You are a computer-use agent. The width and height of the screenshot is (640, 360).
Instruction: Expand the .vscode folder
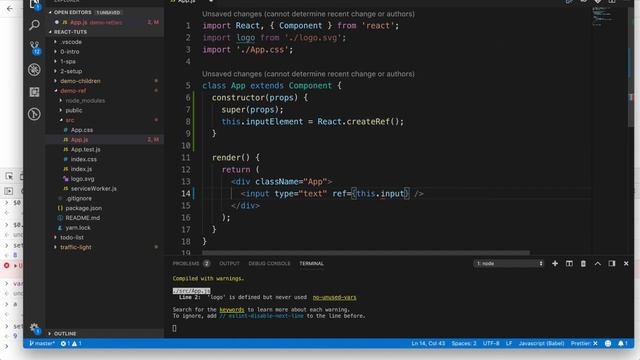[71, 42]
